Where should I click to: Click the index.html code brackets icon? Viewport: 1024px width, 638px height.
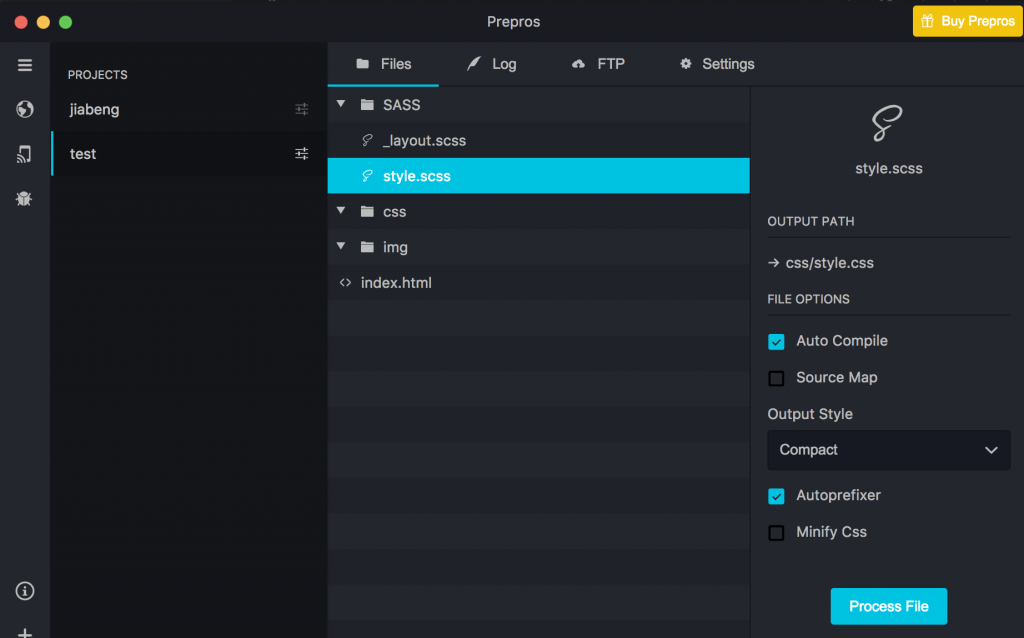pos(345,283)
